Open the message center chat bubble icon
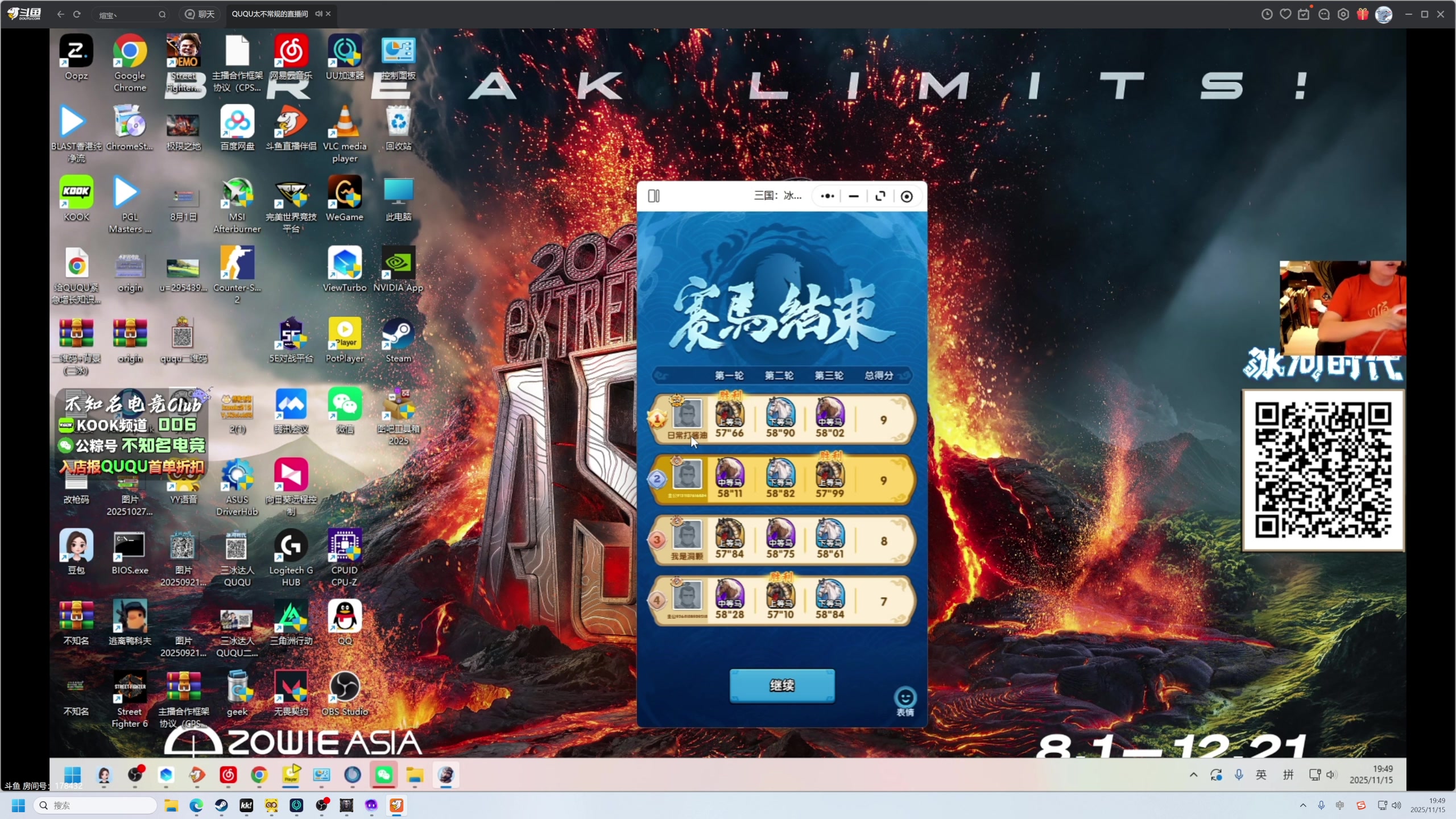Image resolution: width=1456 pixels, height=819 pixels. point(1324,14)
